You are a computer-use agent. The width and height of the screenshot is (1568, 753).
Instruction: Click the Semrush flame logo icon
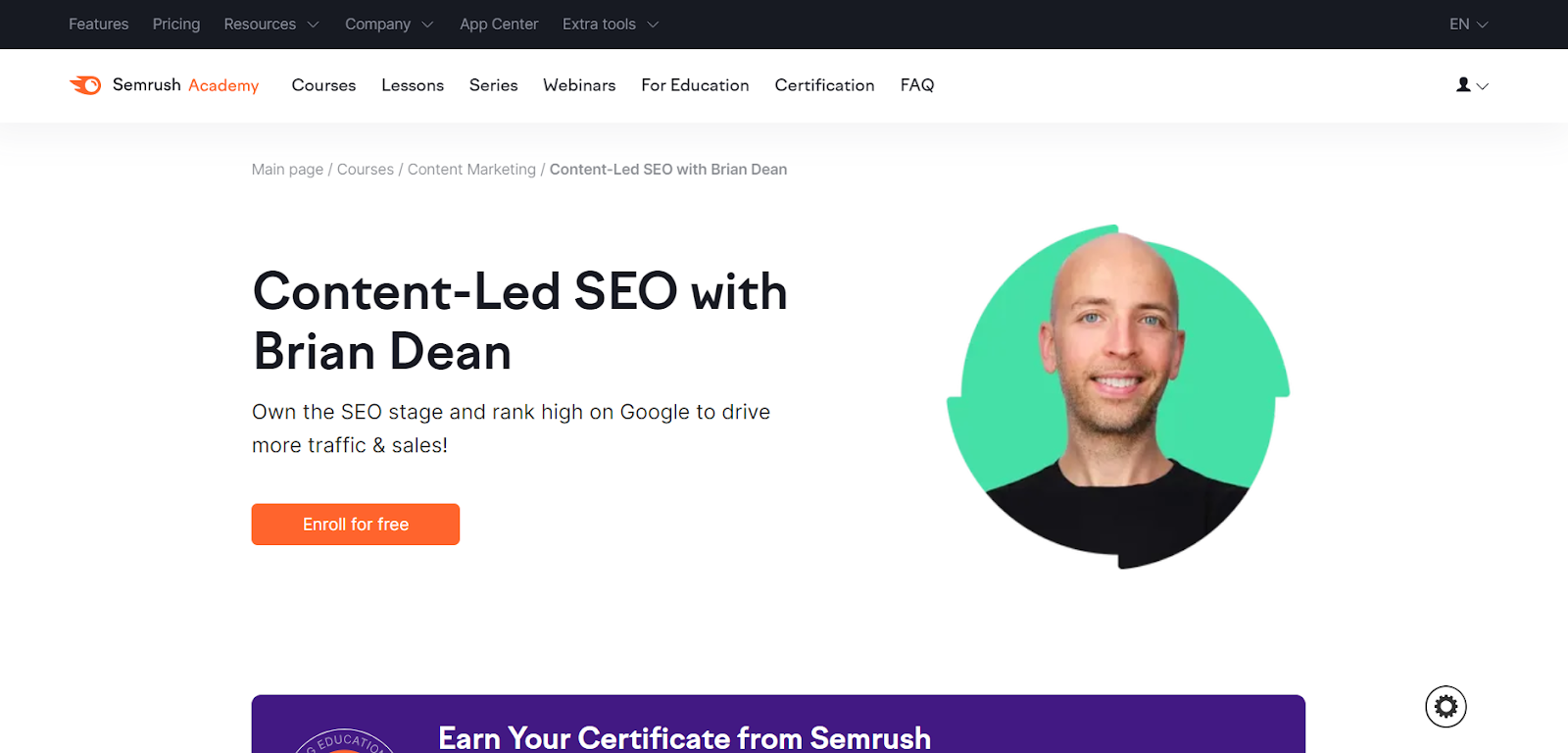point(85,85)
